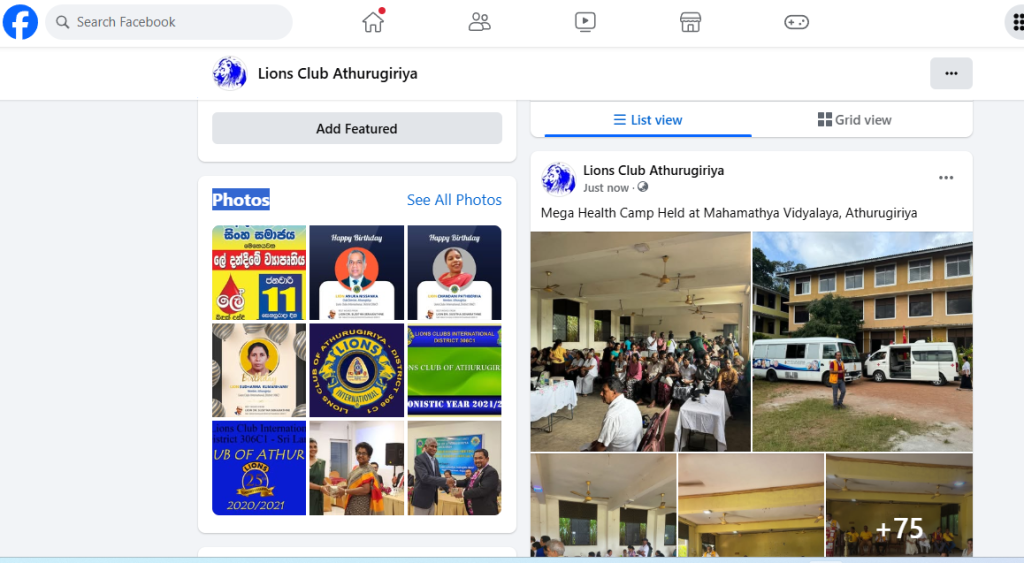Open the Watch video icon
The height and width of the screenshot is (563, 1024).
coord(585,22)
